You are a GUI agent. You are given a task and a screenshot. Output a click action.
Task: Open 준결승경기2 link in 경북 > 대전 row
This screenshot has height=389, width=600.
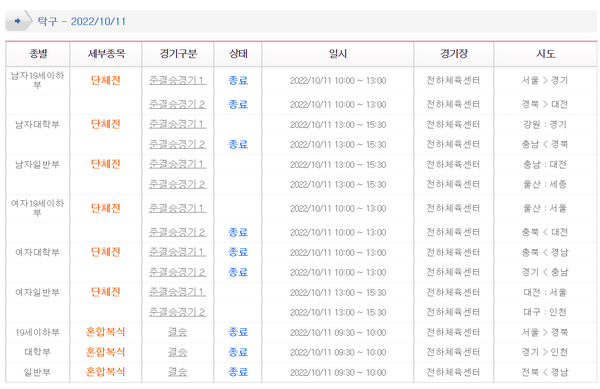coord(177,104)
